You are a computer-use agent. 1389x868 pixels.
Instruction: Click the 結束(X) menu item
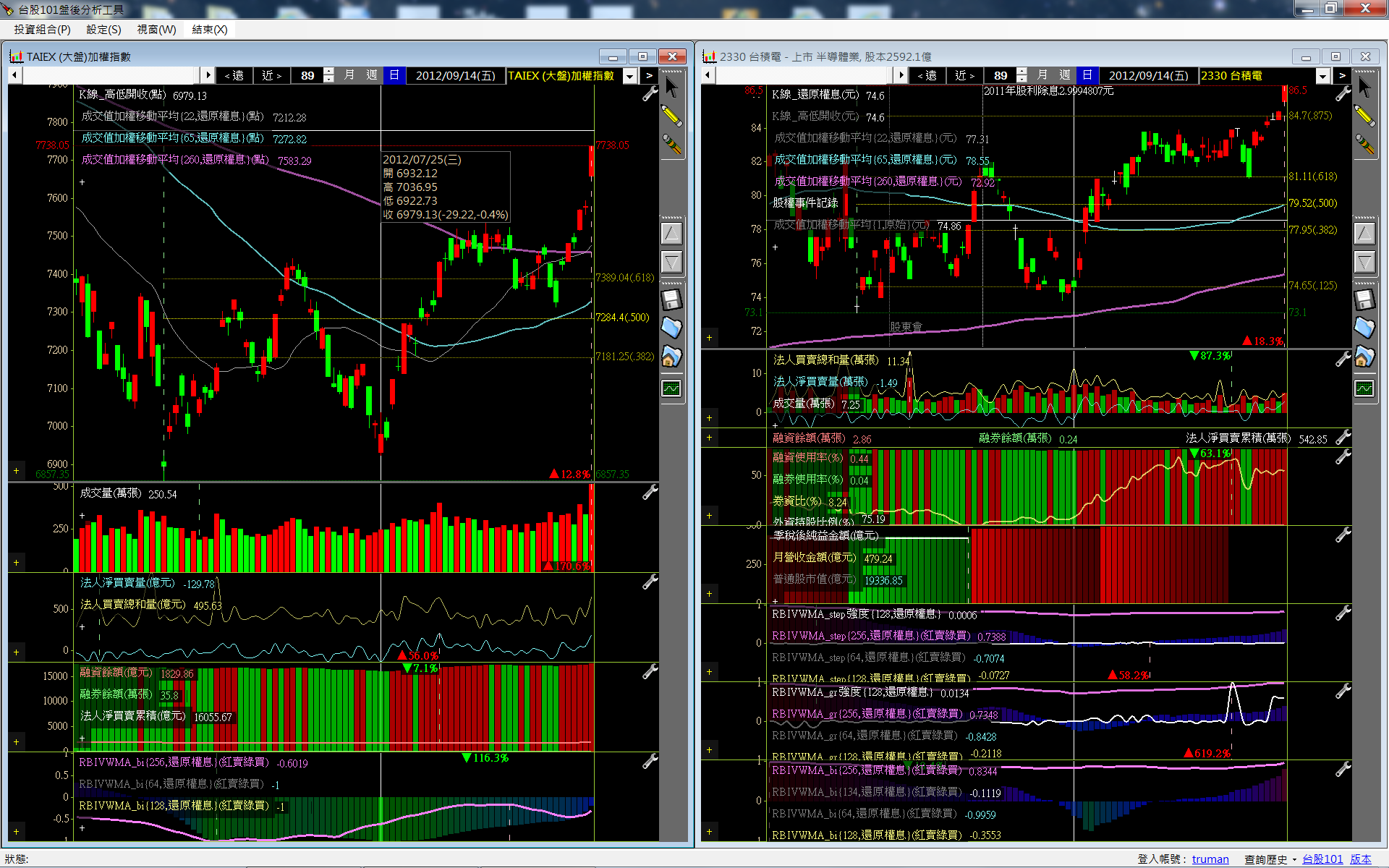tap(210, 30)
